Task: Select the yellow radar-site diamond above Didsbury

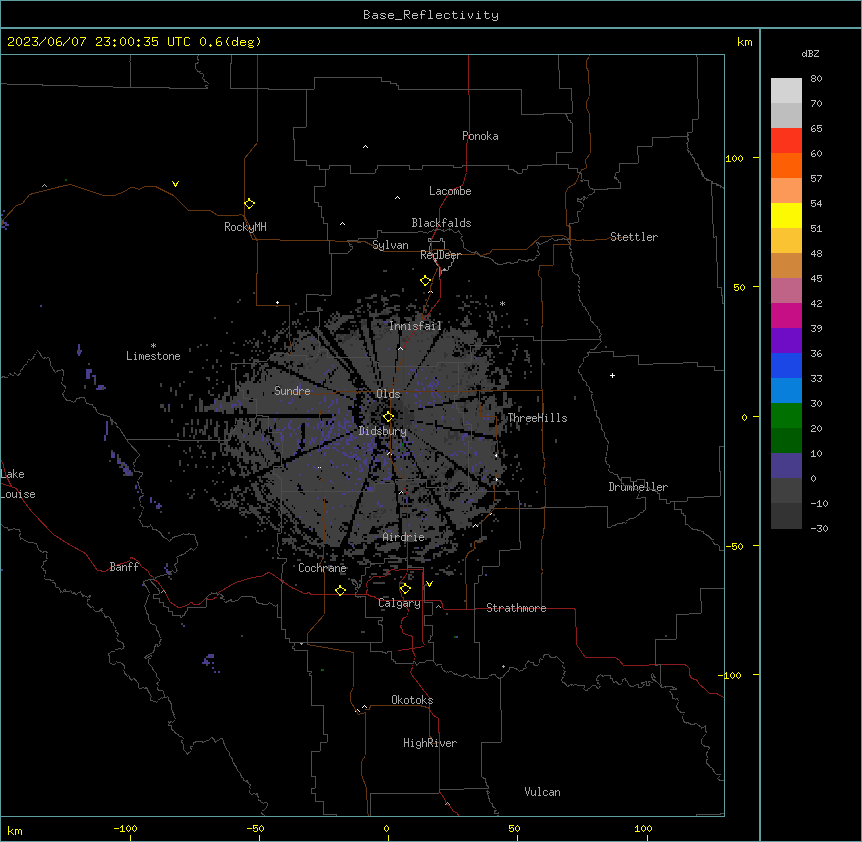Action: (388, 417)
